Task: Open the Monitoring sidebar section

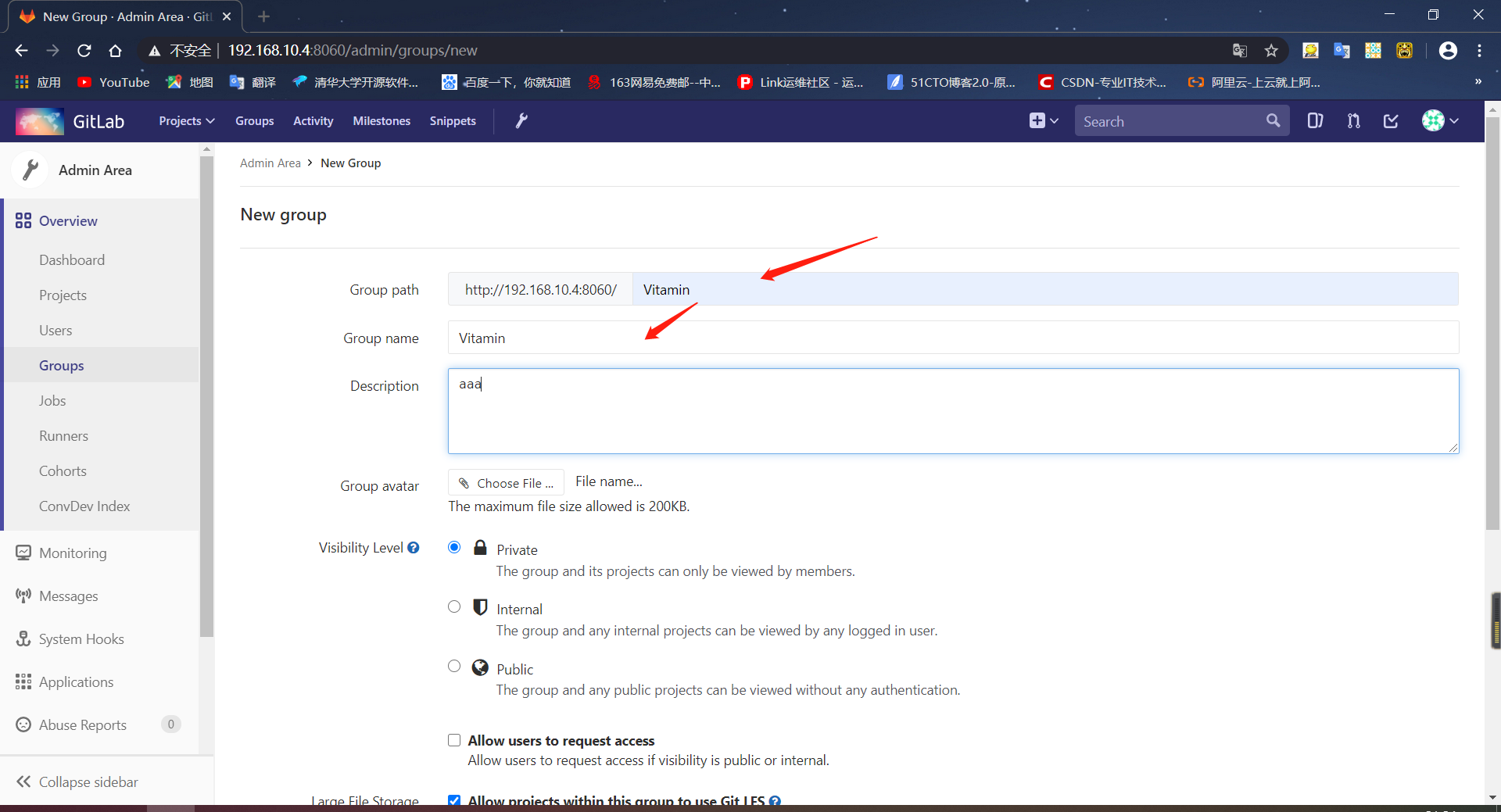Action: [73, 553]
